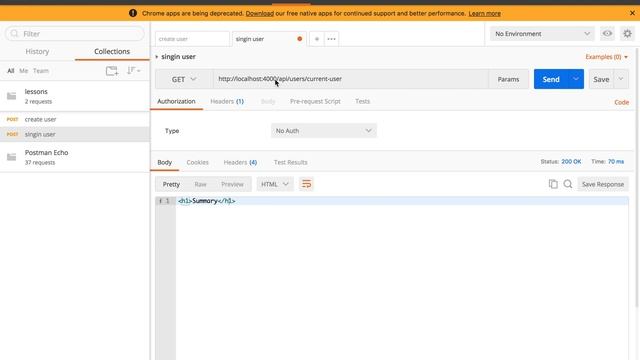
Task: Switch to response Headers (4) tab
Action: point(240,162)
